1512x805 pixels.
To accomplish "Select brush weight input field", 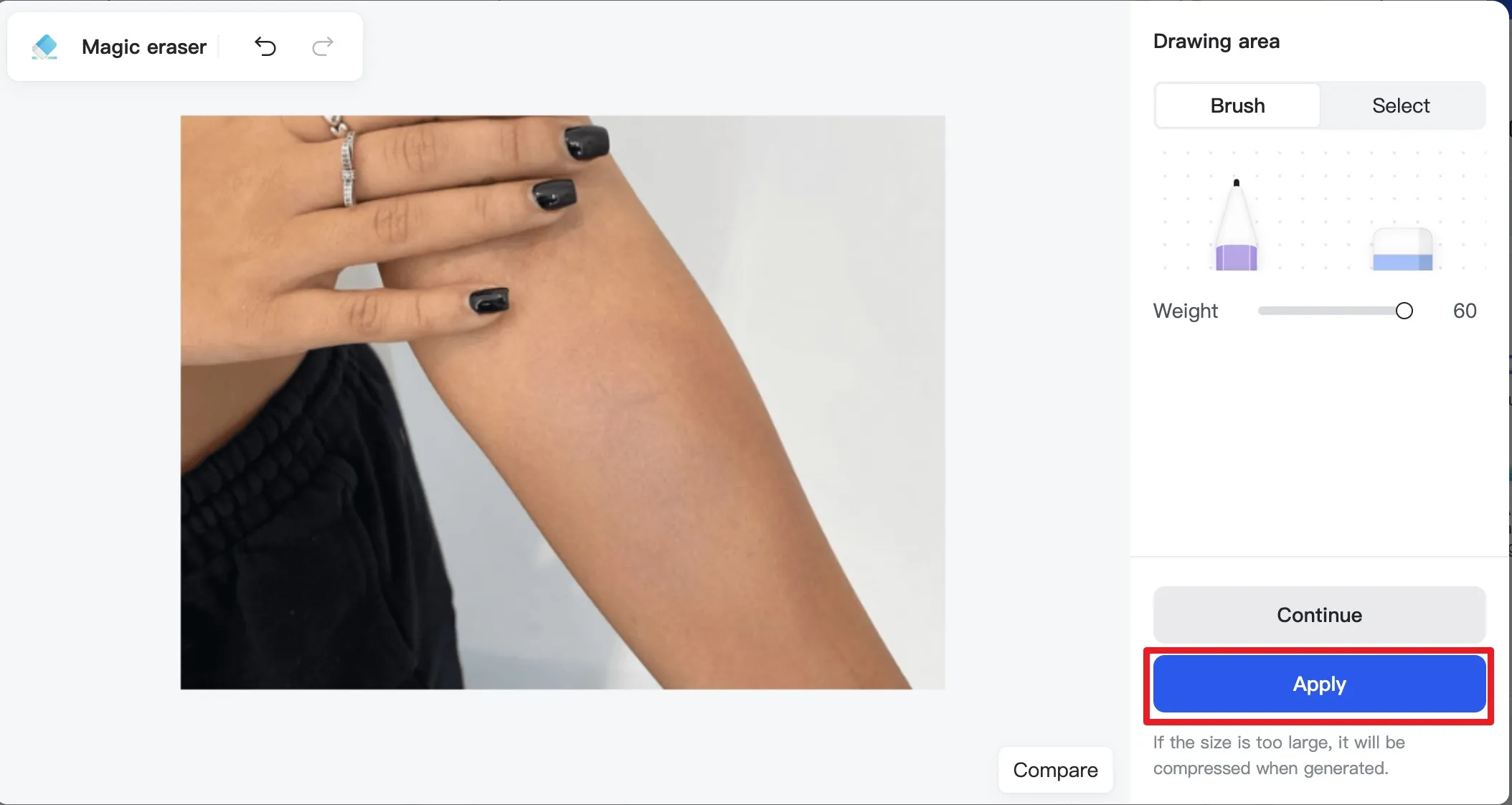I will tap(1465, 310).
